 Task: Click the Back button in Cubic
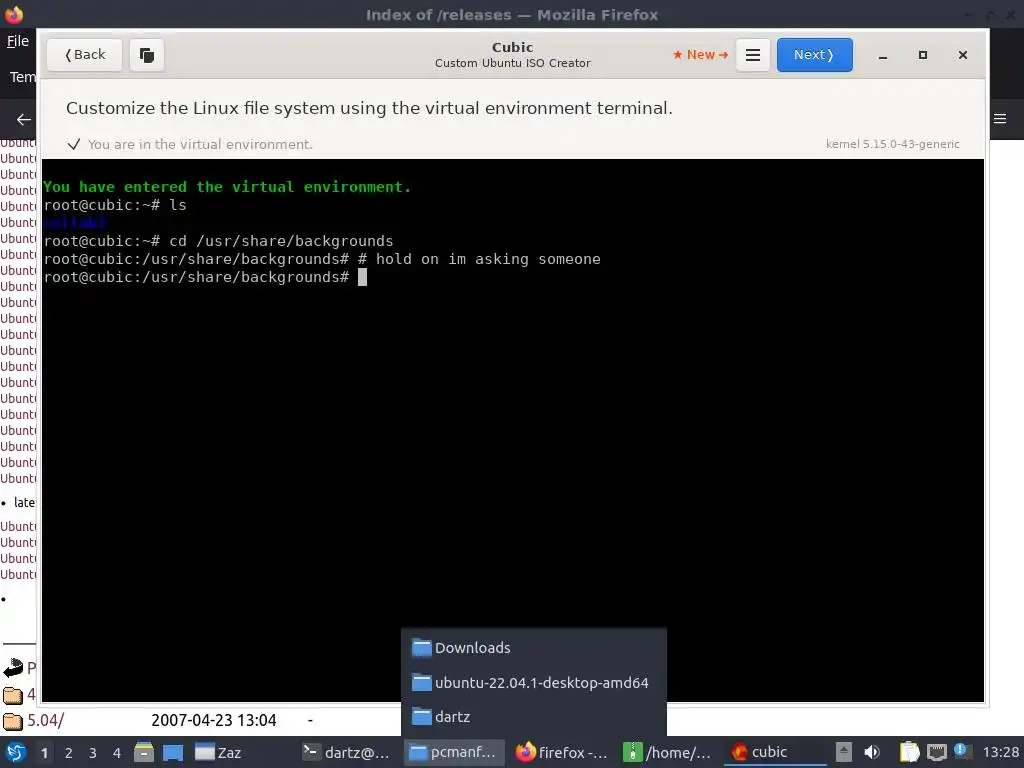84,55
